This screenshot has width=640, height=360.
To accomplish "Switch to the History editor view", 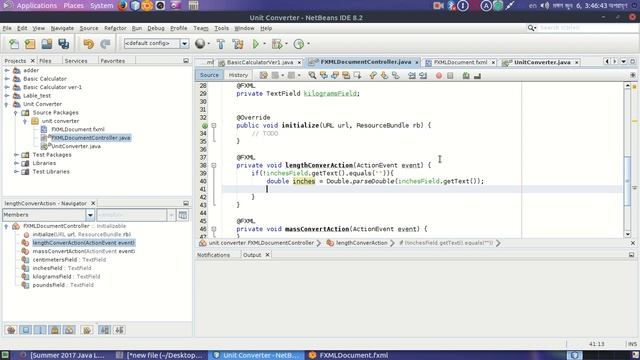I will [238, 75].
